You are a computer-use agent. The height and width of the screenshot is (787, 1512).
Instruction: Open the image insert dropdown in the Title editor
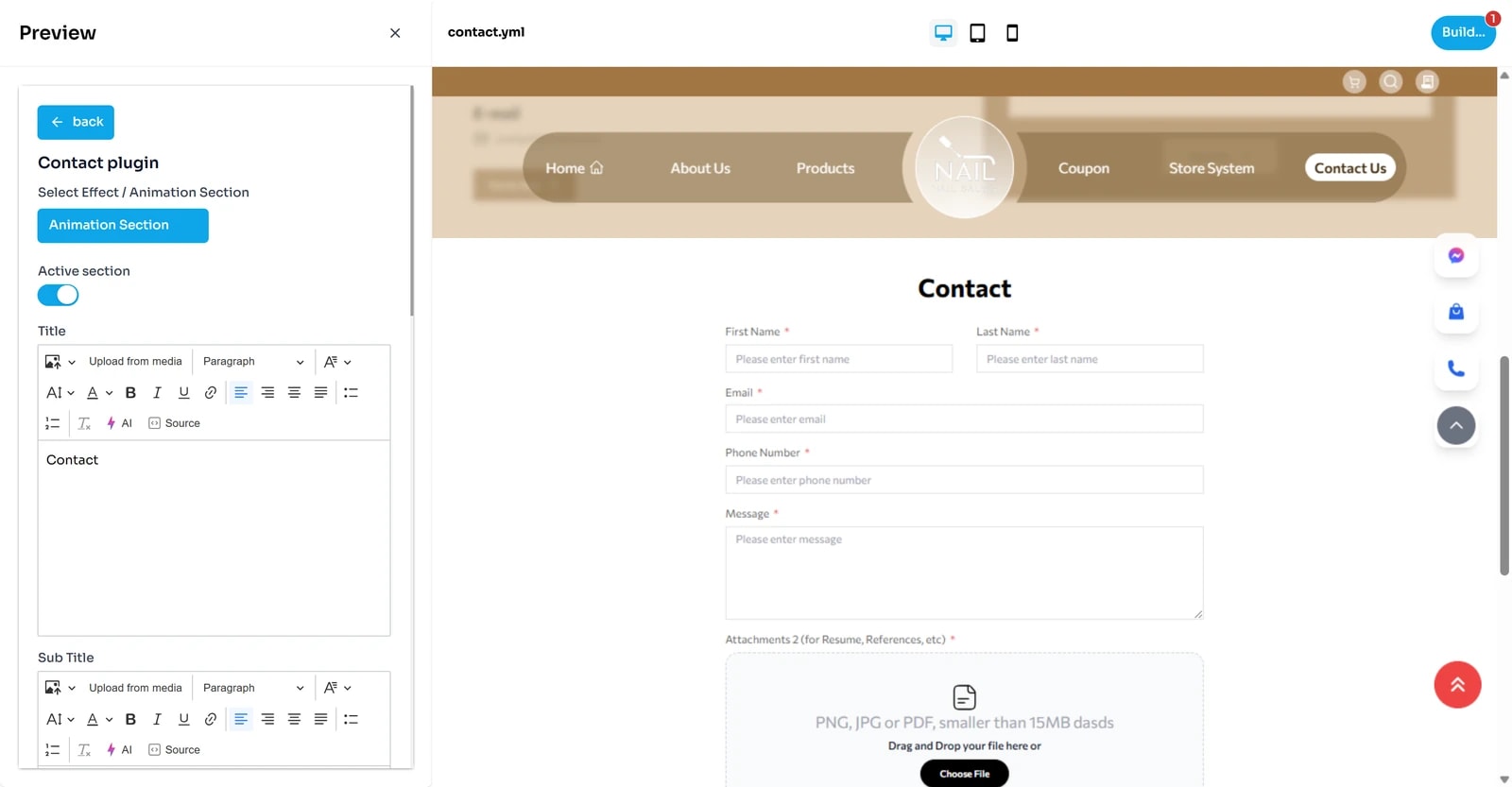click(x=60, y=362)
